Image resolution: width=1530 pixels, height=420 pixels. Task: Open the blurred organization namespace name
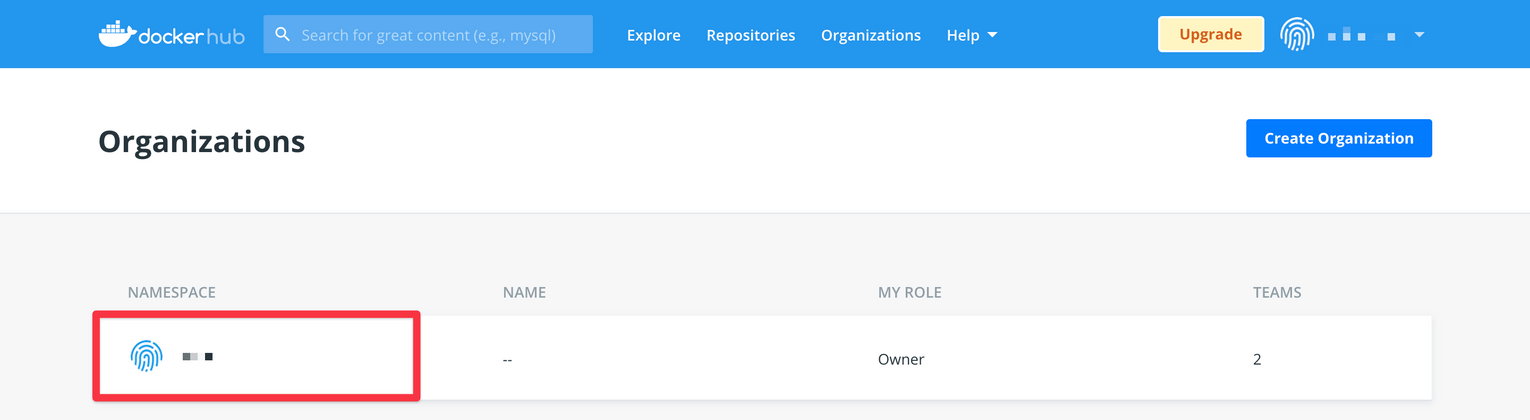click(198, 356)
